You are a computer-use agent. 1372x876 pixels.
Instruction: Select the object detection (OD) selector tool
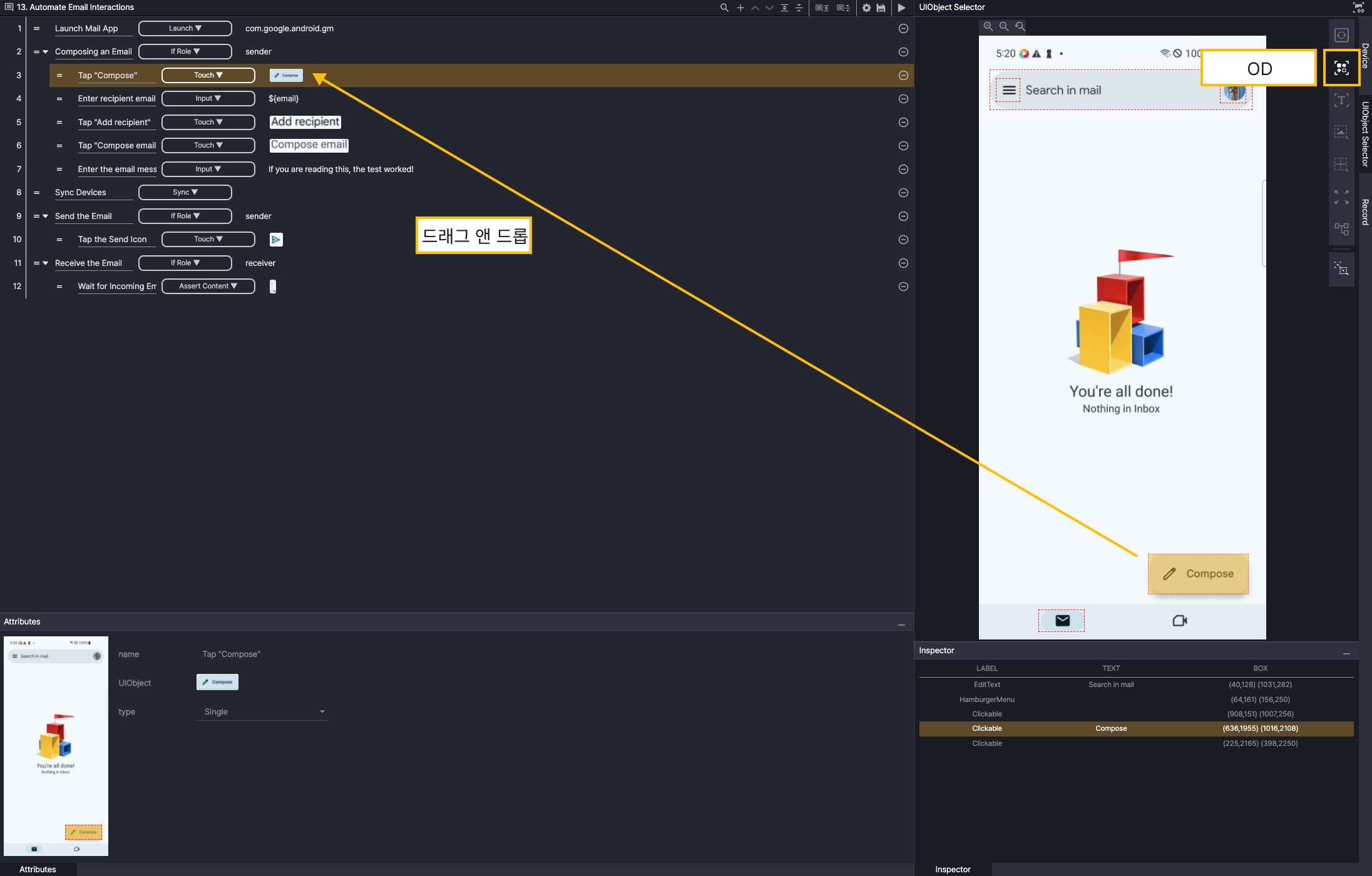pyautogui.click(x=1341, y=68)
